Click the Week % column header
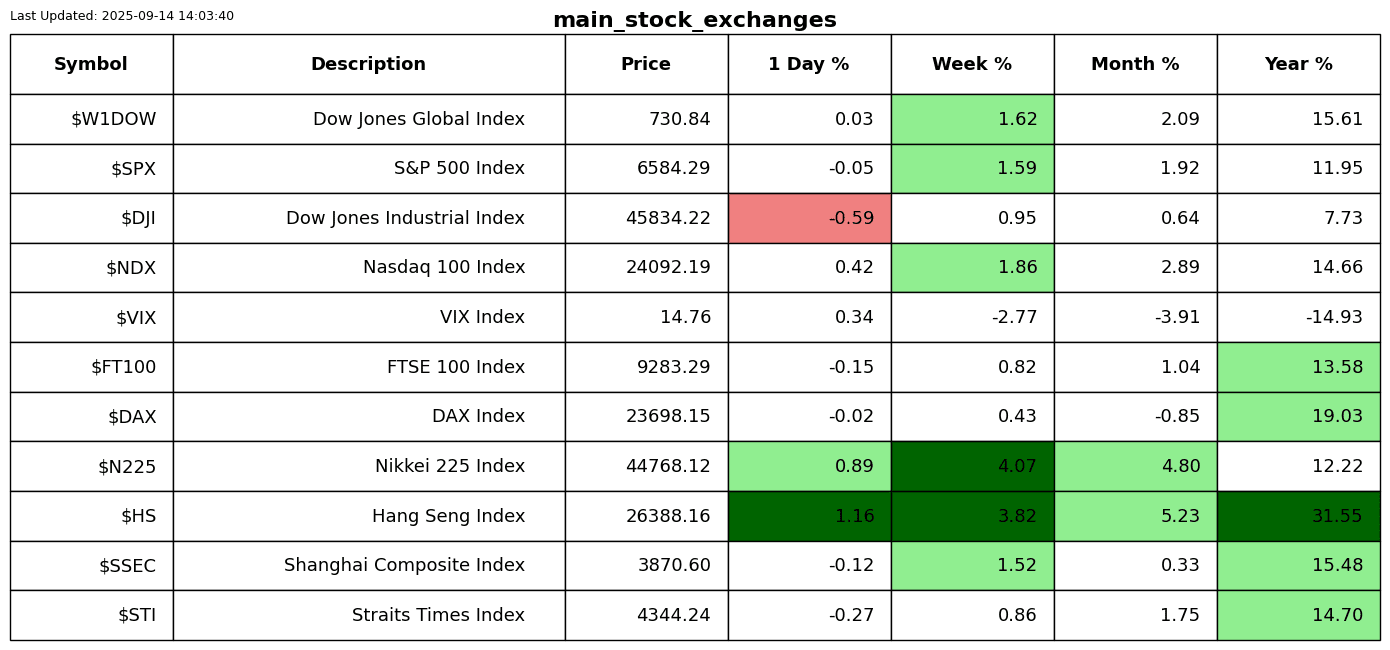 coord(972,65)
